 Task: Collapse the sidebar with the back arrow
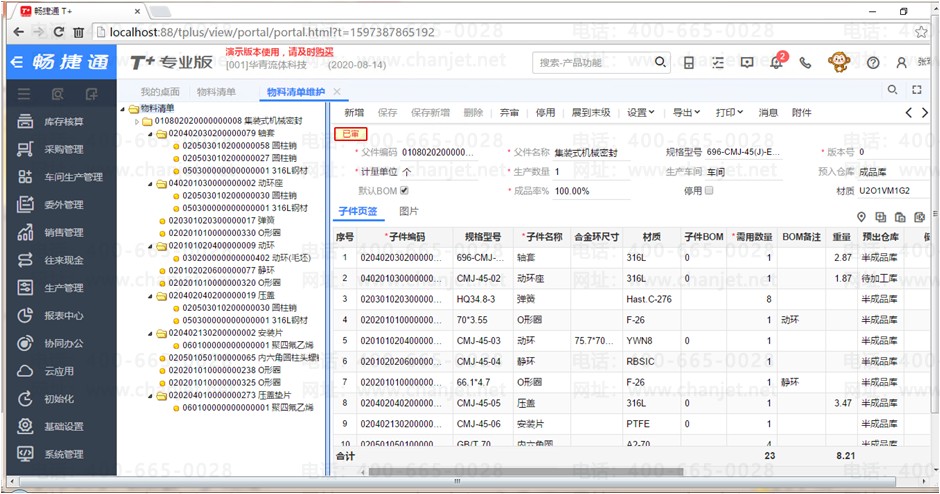click(16, 62)
